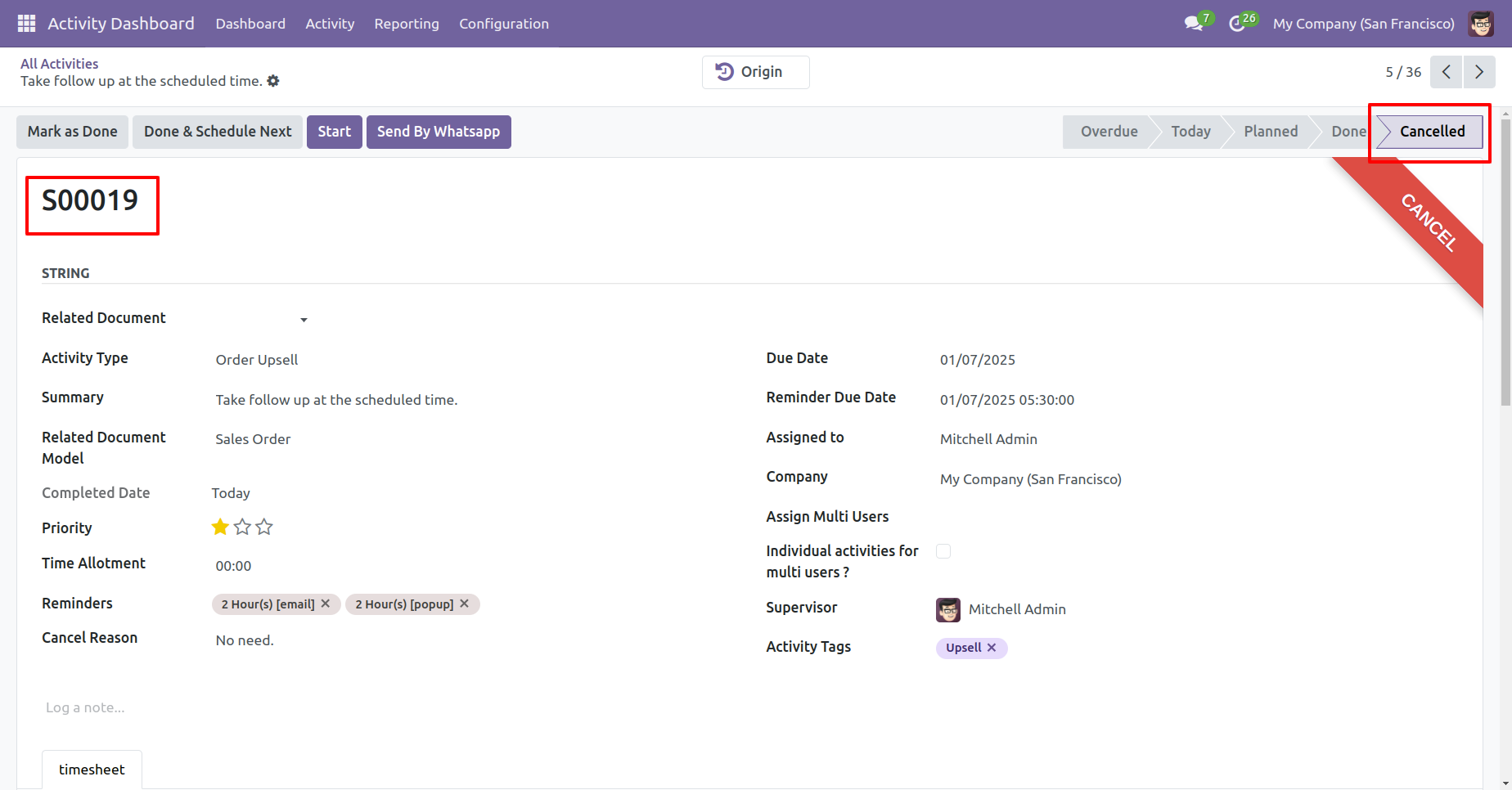
Task: Open the conversations chat icon
Action: coord(1194,24)
